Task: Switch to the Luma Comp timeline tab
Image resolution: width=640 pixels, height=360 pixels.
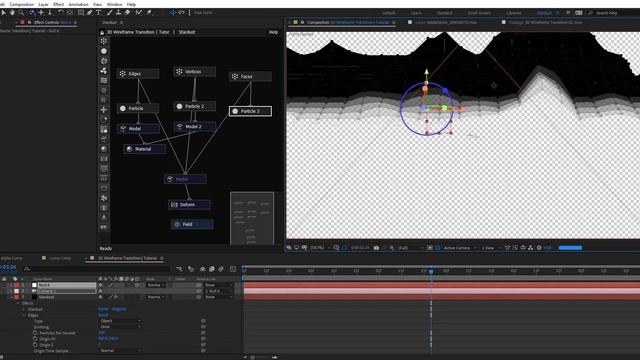Action: (60, 258)
